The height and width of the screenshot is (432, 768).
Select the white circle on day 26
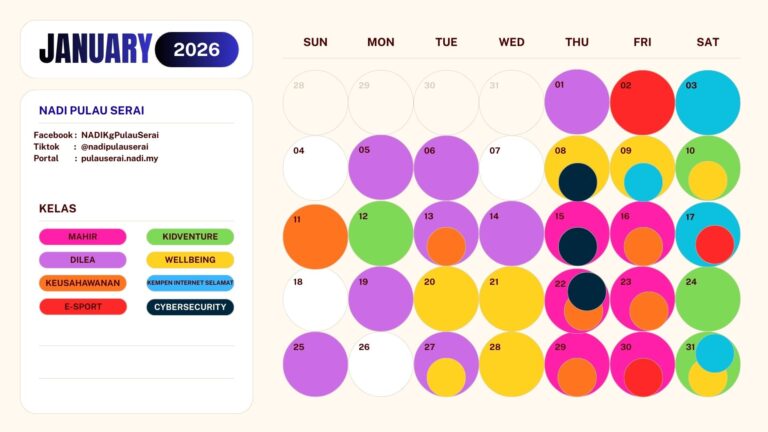[x=380, y=364]
